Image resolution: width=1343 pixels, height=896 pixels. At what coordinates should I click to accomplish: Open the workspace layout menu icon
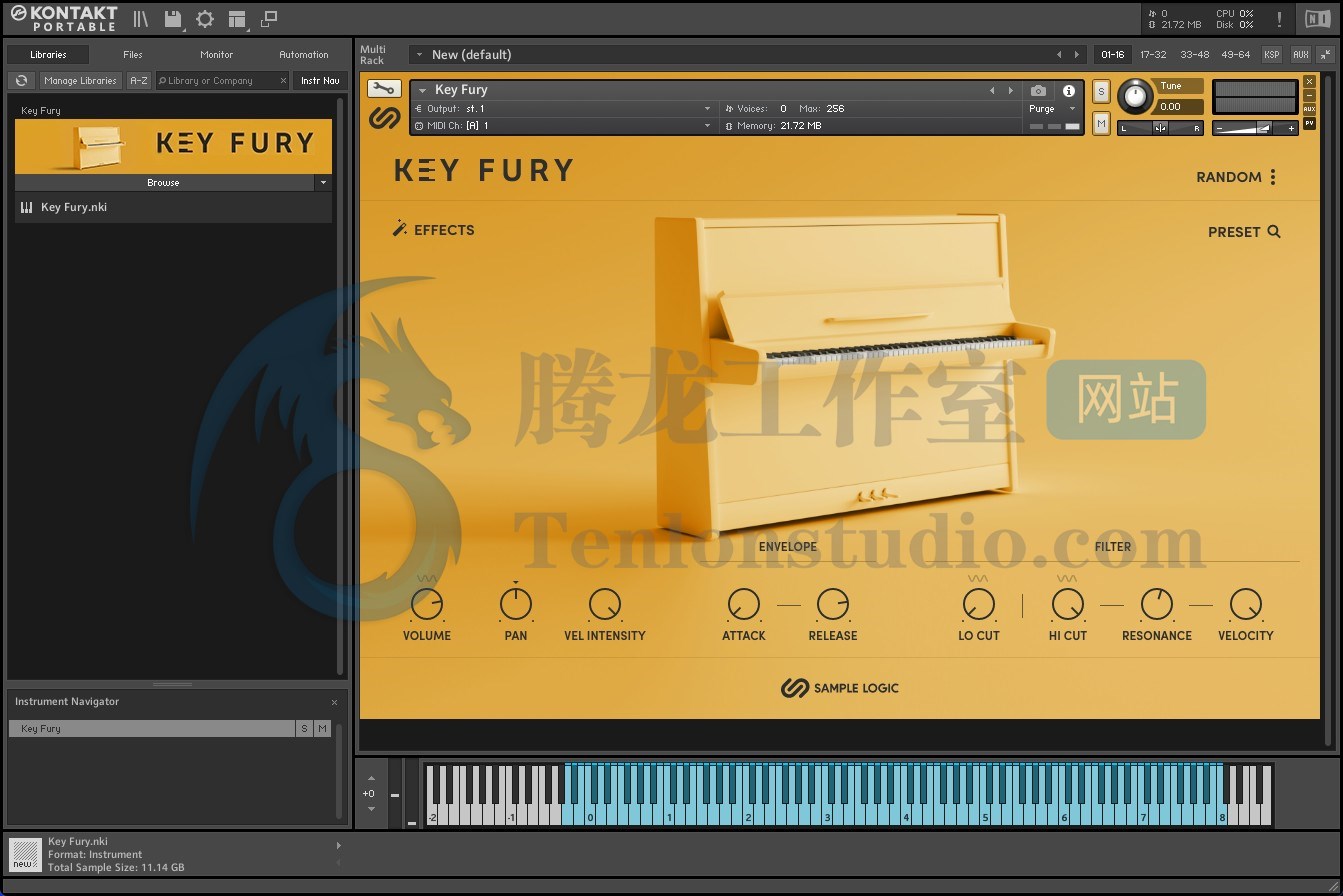click(237, 19)
